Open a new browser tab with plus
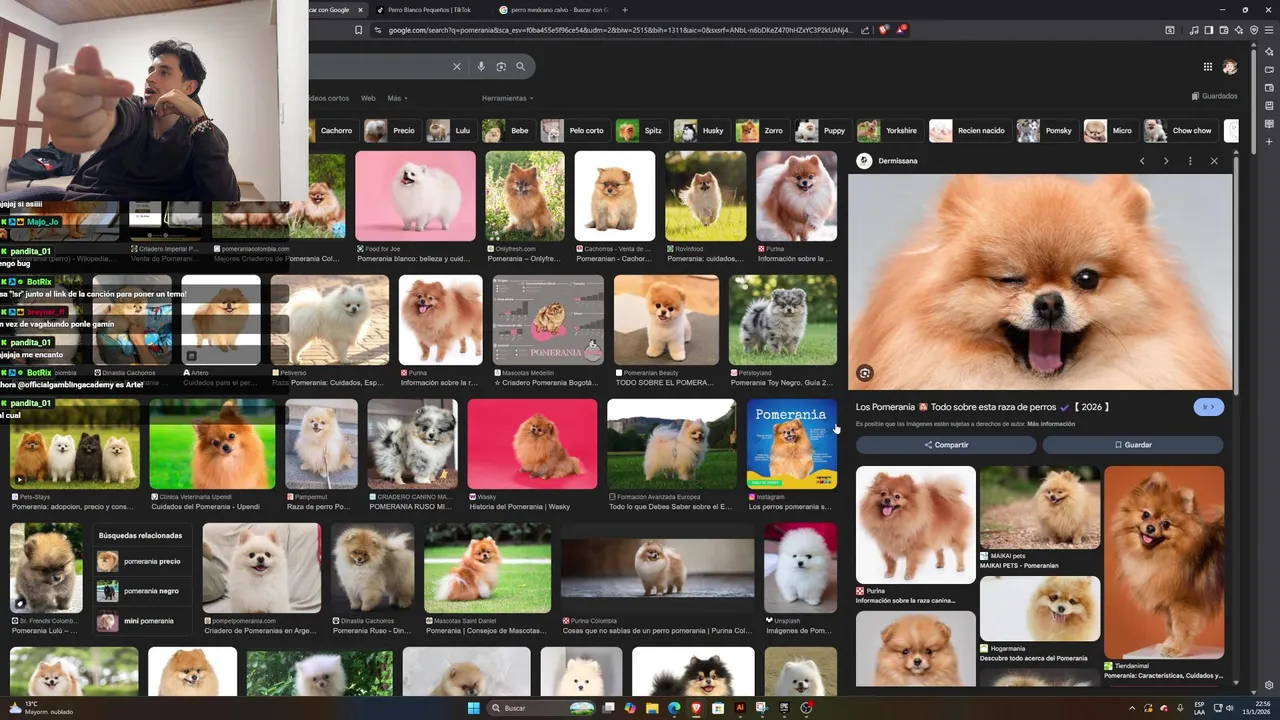1280x720 pixels. click(x=625, y=10)
